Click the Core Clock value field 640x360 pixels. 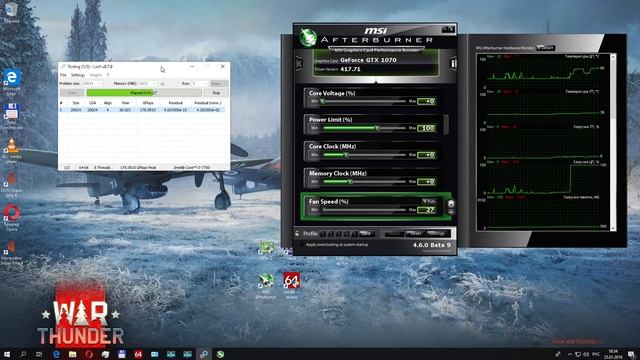[x=427, y=155]
